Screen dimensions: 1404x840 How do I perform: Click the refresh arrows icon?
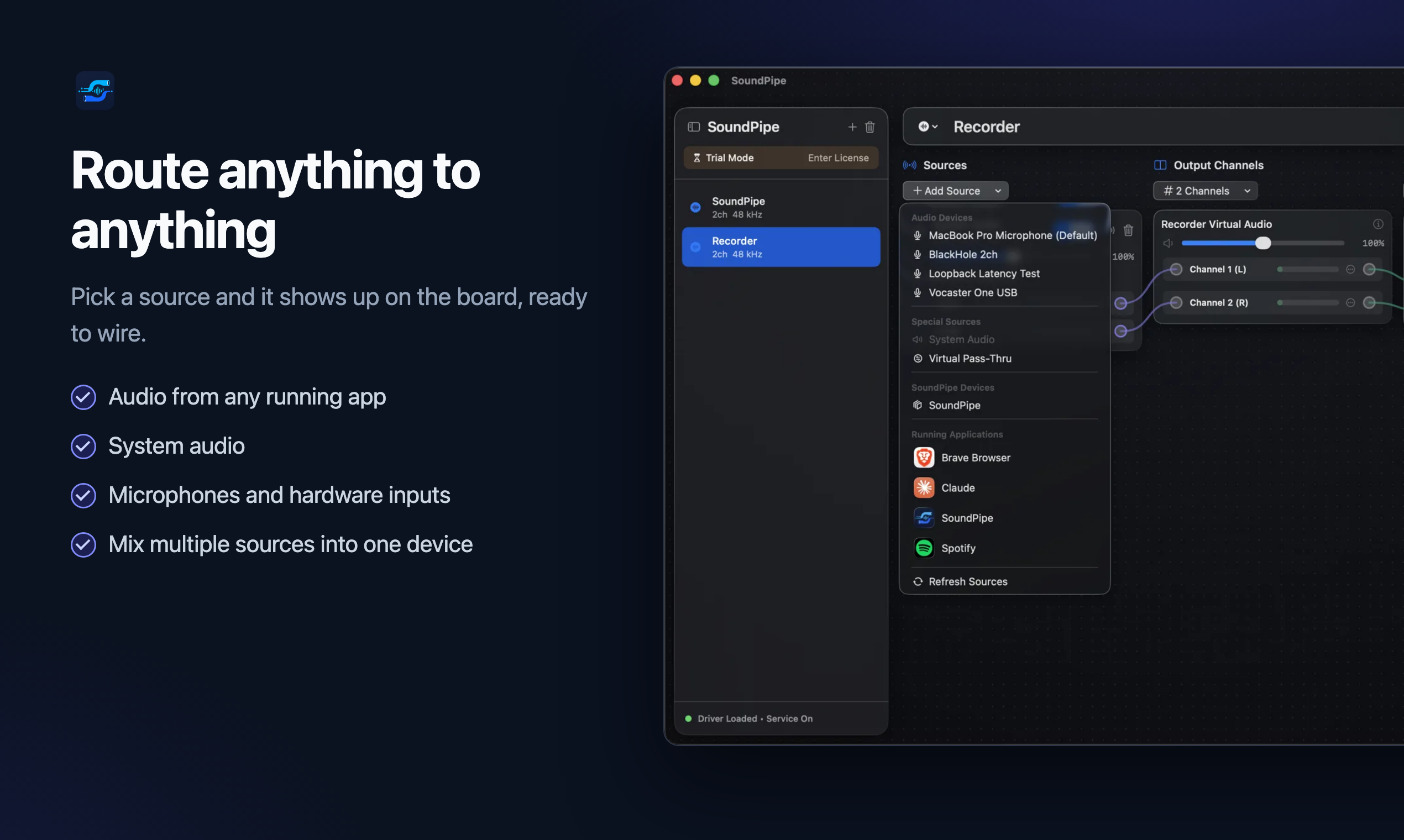pos(918,581)
